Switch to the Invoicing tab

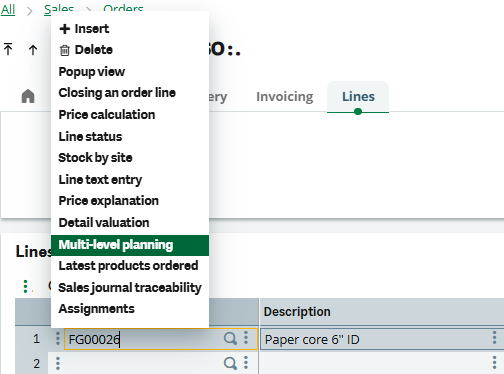(x=285, y=97)
